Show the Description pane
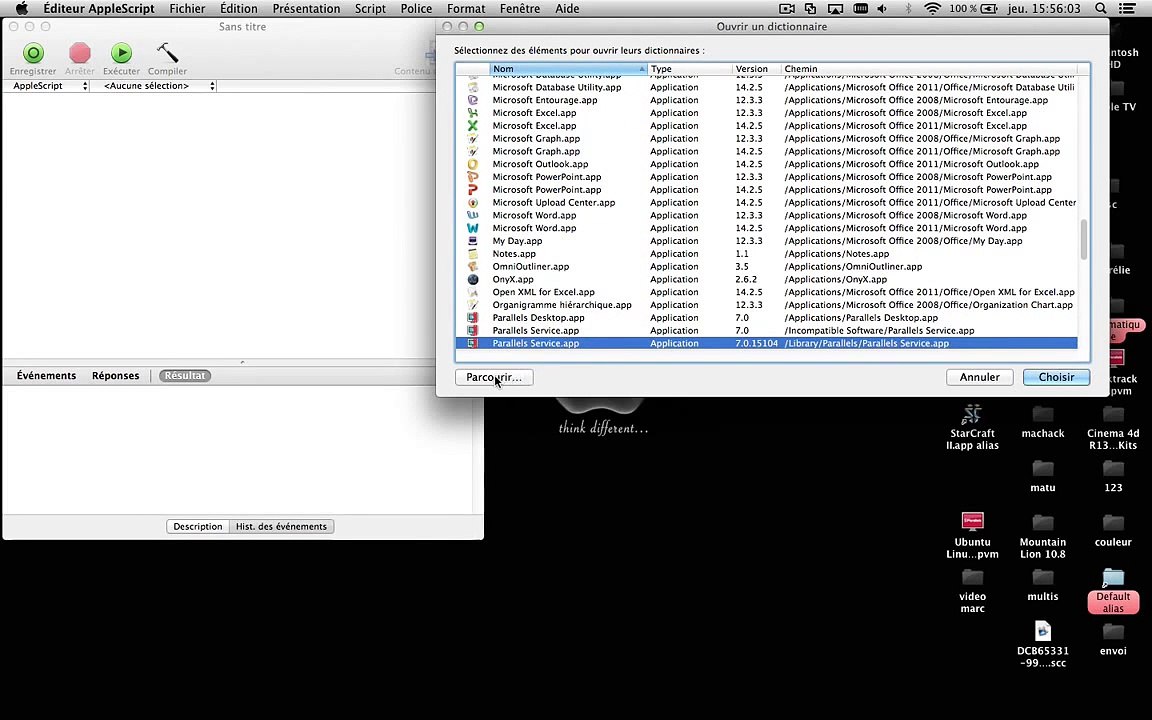 (x=198, y=526)
